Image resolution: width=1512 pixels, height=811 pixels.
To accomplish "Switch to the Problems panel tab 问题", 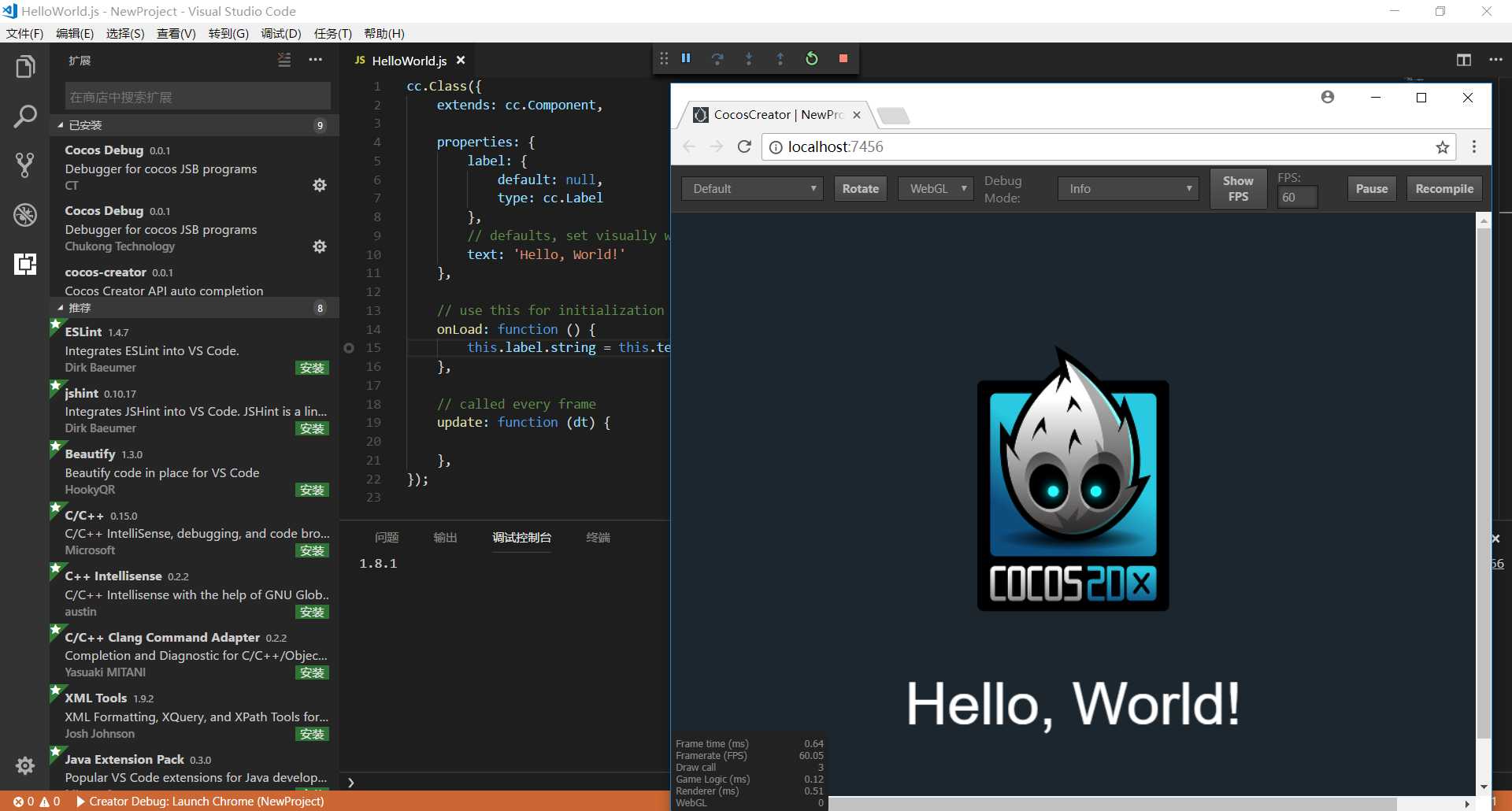I will [x=387, y=538].
